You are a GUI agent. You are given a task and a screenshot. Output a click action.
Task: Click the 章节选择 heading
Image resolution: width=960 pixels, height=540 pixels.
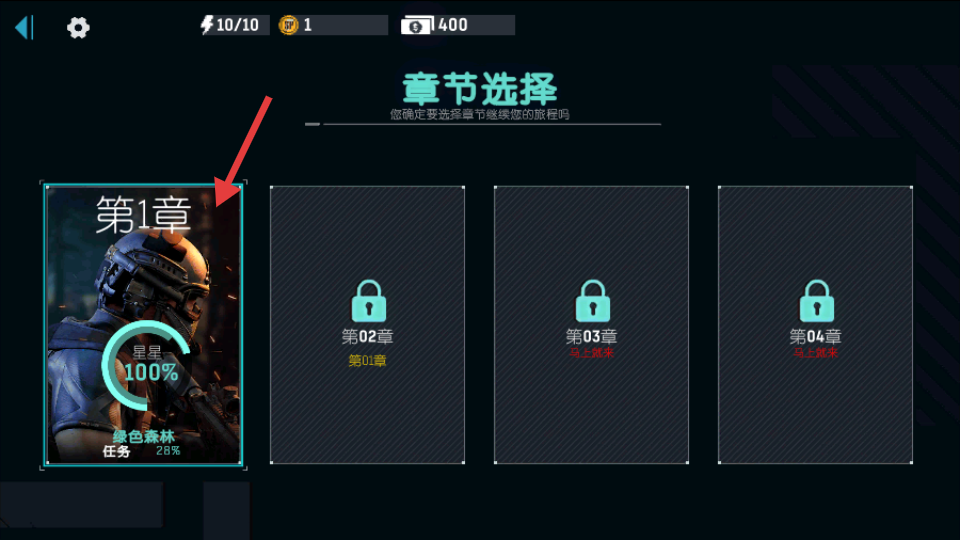(480, 89)
